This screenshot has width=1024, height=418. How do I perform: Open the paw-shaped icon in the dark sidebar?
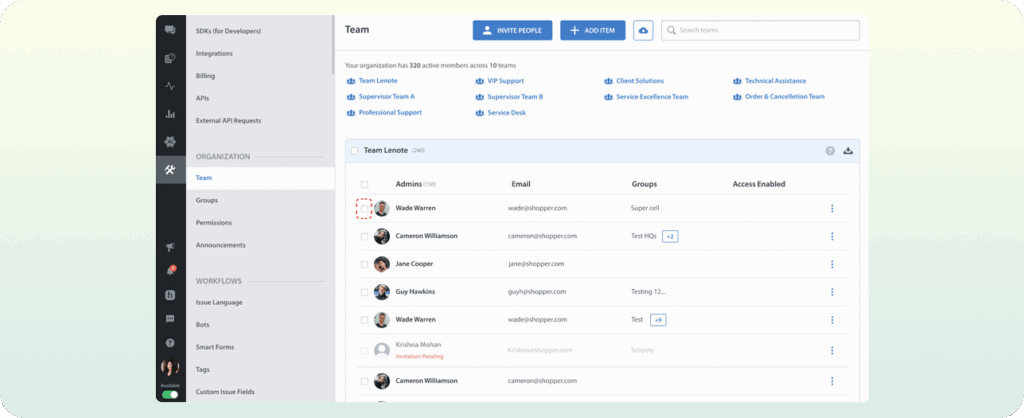[170, 142]
